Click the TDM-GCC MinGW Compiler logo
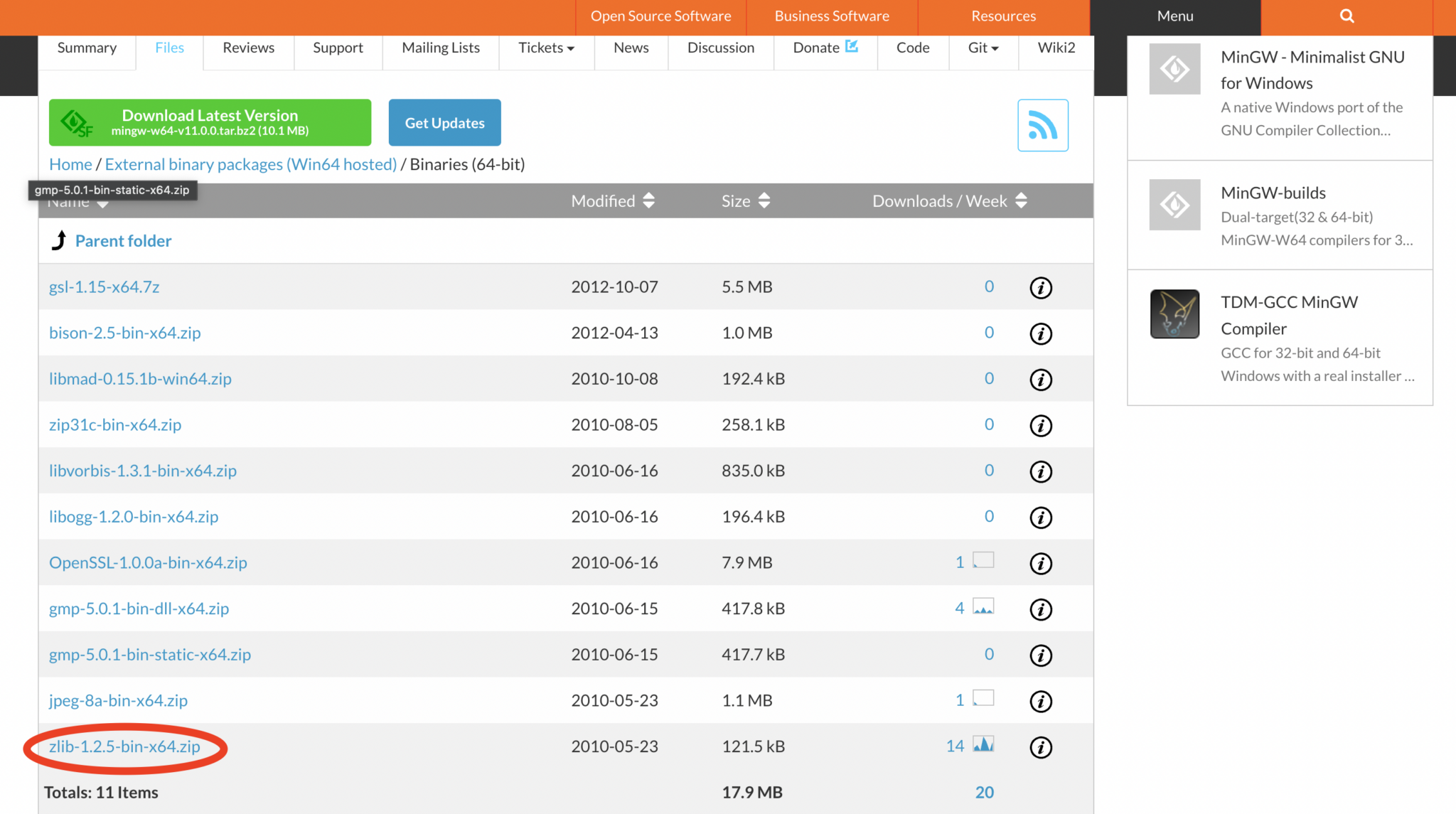Viewport: 1456px width, 814px height. click(x=1174, y=314)
